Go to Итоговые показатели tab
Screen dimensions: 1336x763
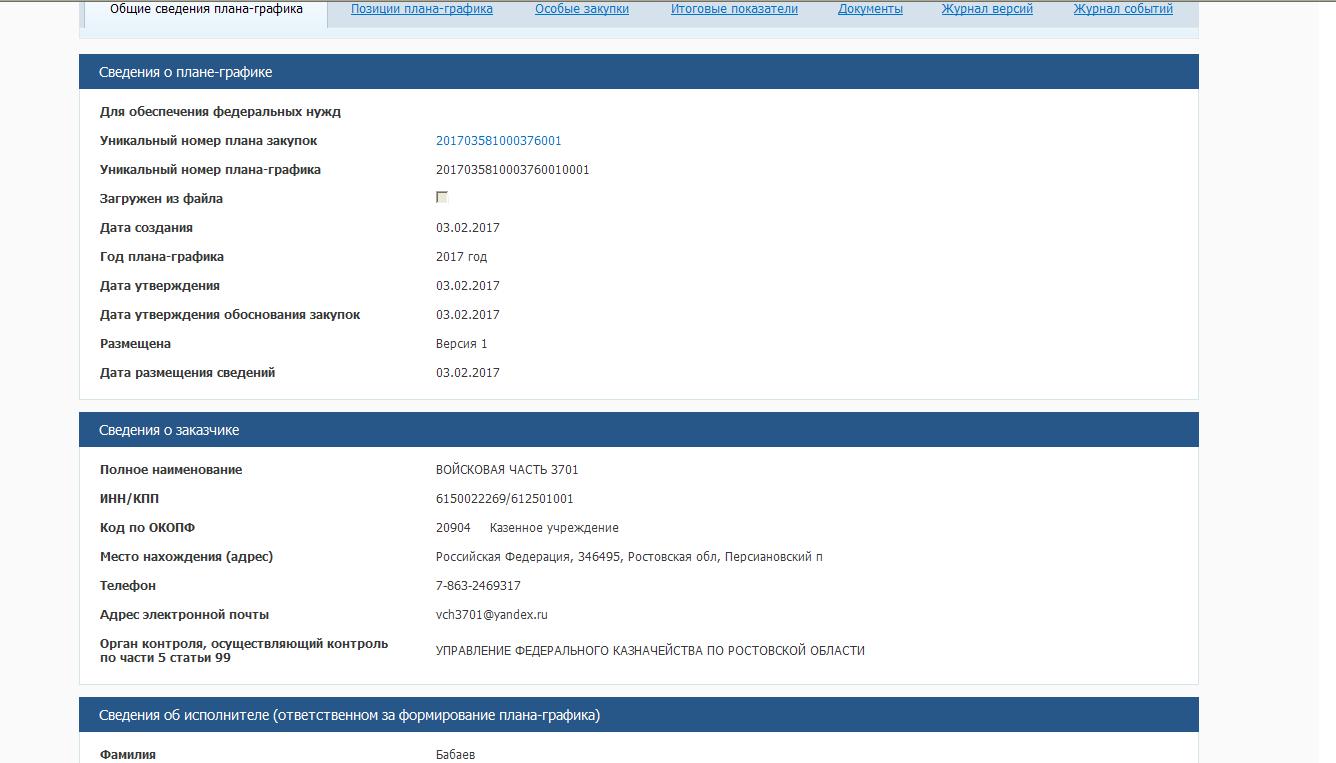point(734,9)
